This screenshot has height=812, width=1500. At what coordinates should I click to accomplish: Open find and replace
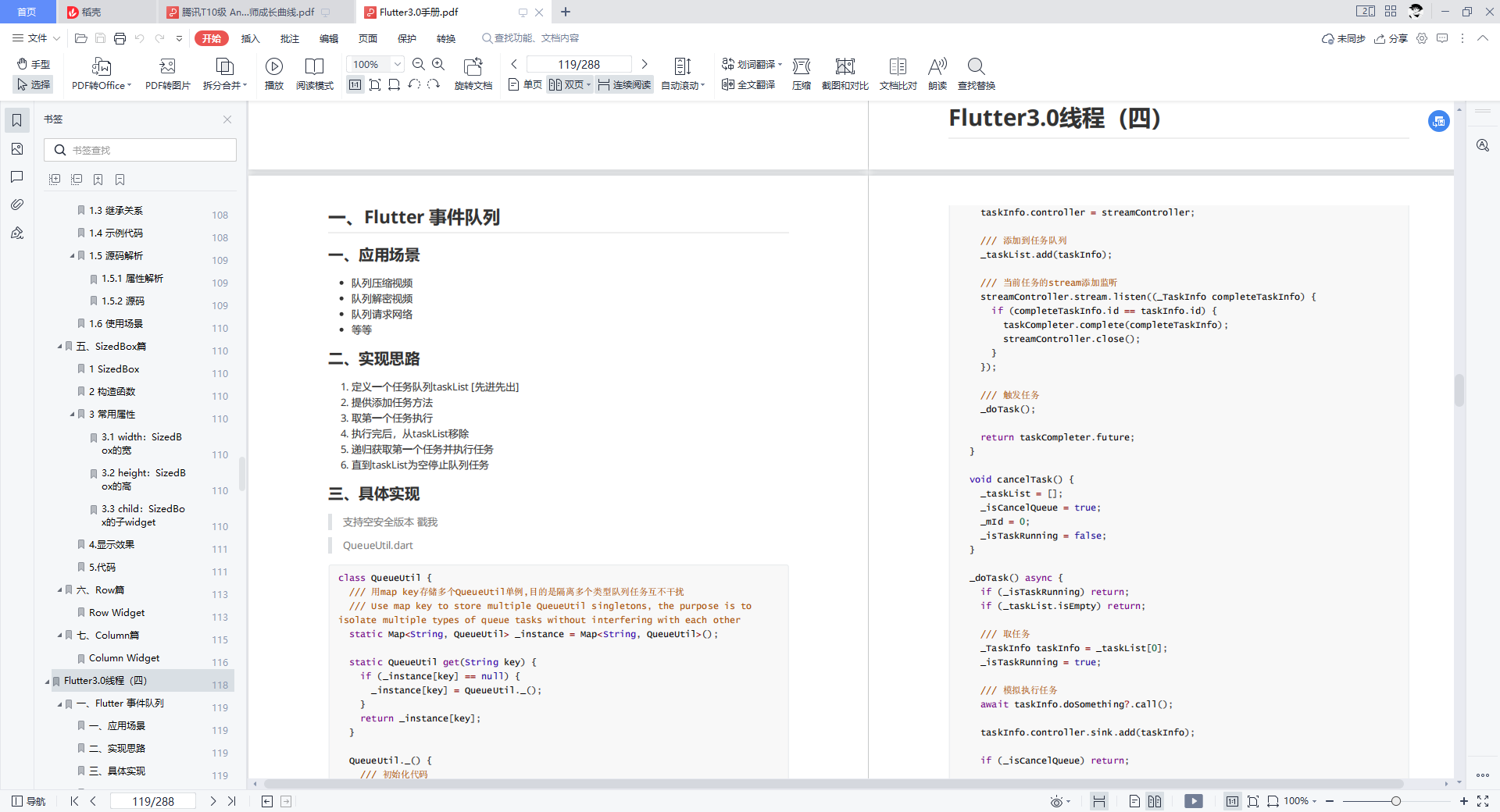point(977,74)
